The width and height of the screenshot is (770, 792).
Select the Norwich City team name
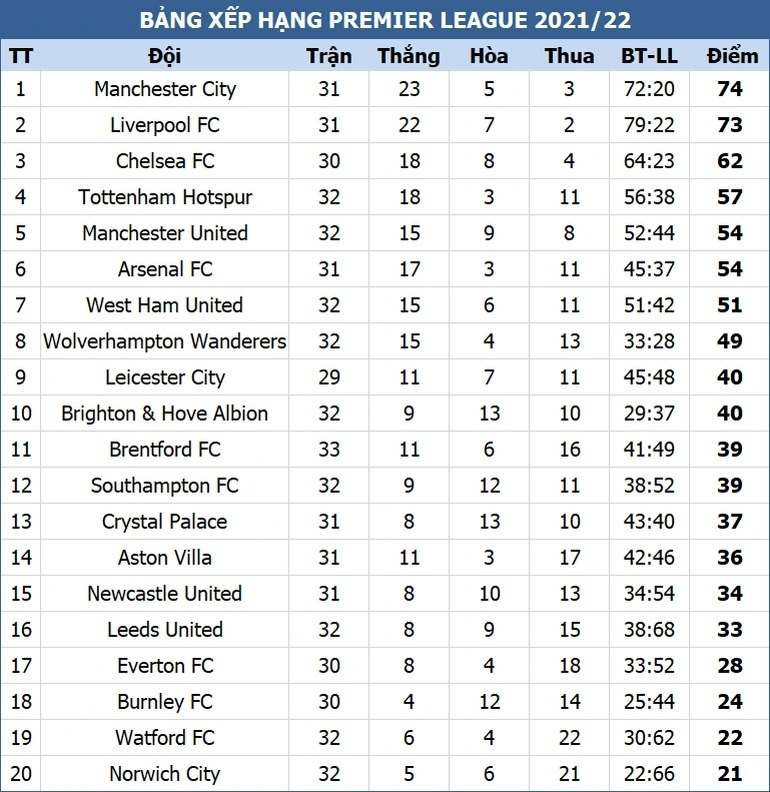(165, 773)
